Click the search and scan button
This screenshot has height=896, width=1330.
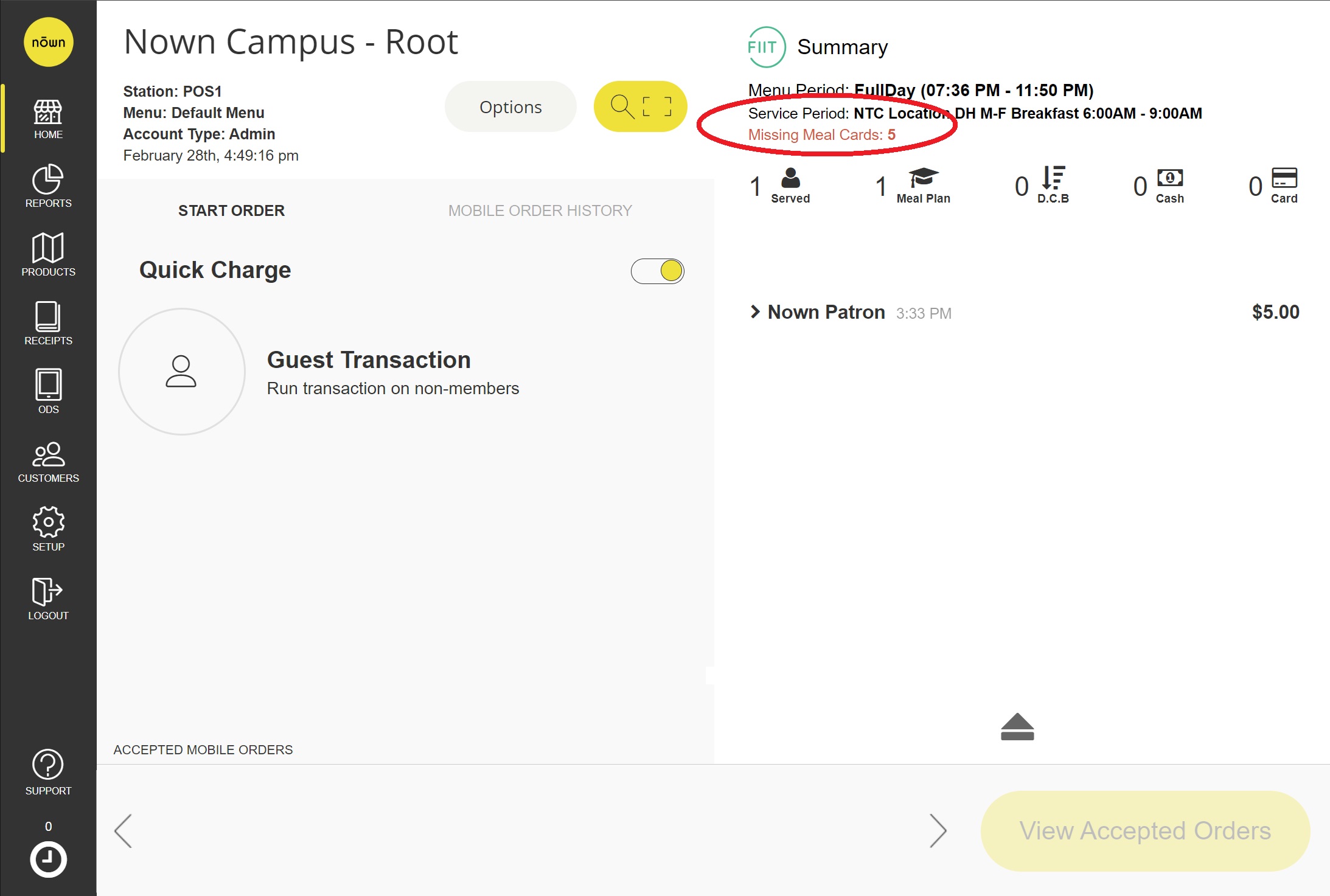(x=640, y=106)
